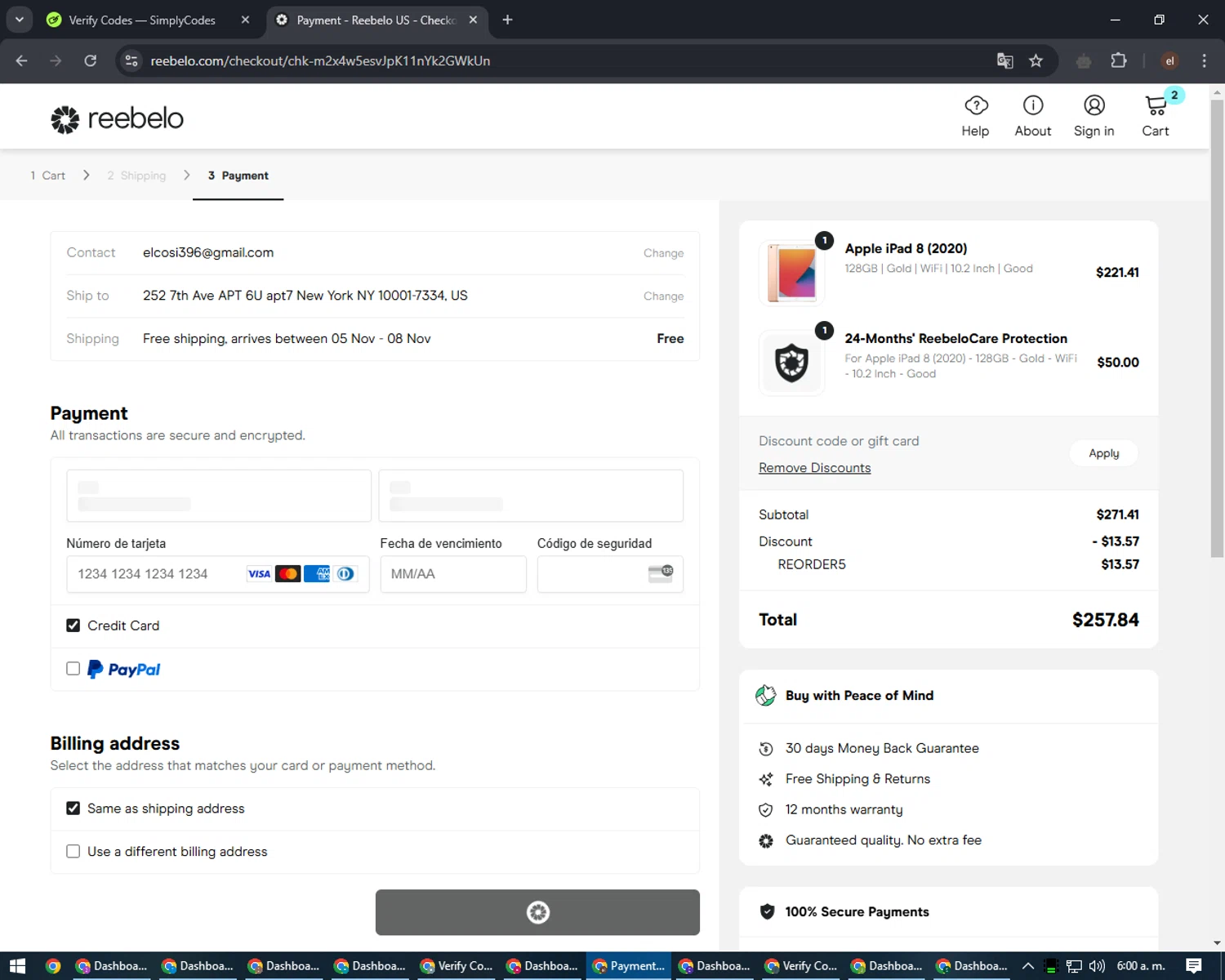
Task: Click the Remove Discounts link
Action: [814, 468]
